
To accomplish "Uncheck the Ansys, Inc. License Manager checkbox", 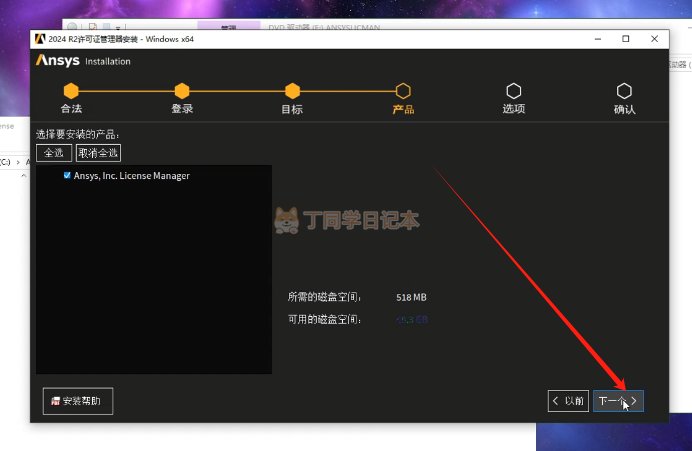I will [x=67, y=175].
